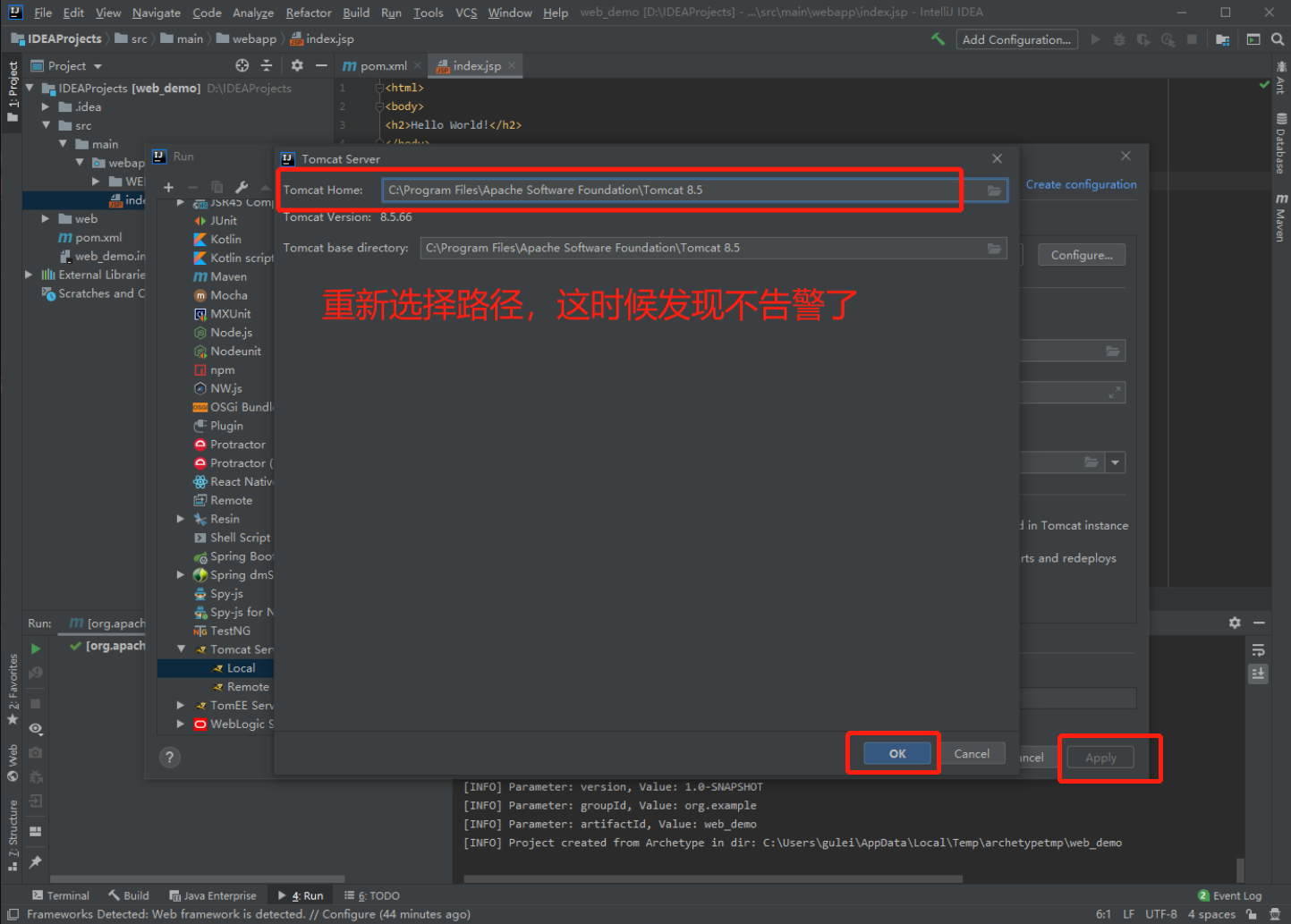This screenshot has width=1291, height=924.
Task: Open the Run panel settings gear
Action: point(1235,623)
